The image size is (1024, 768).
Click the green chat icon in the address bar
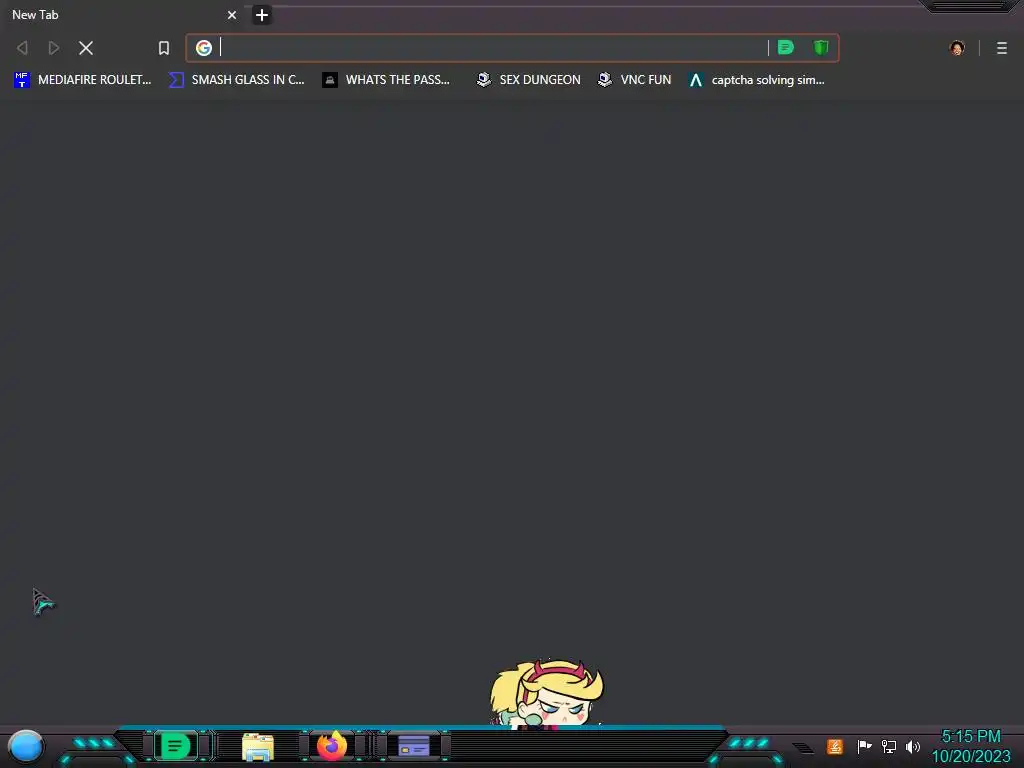pos(786,47)
